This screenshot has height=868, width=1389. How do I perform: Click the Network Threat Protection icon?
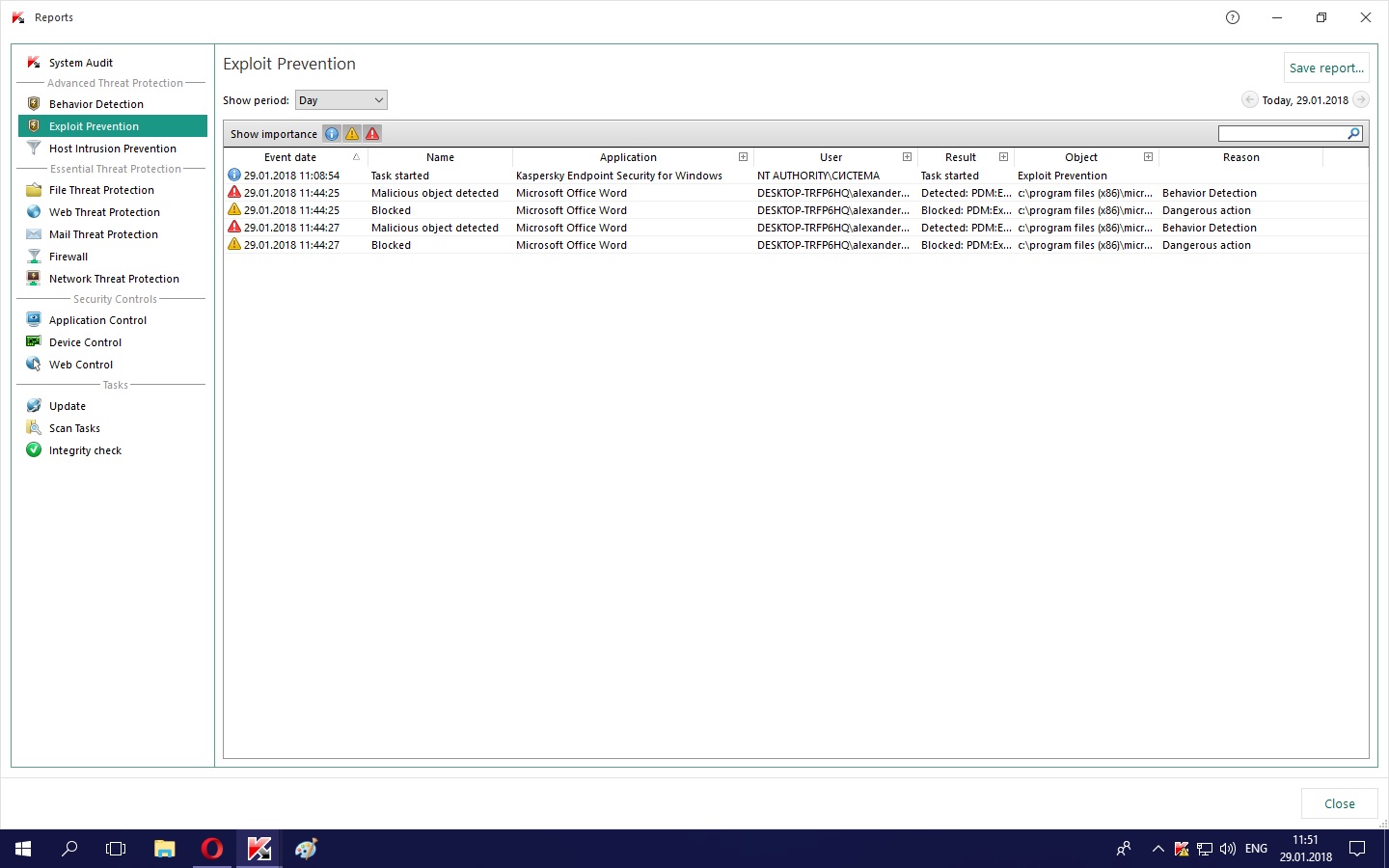pos(34,279)
